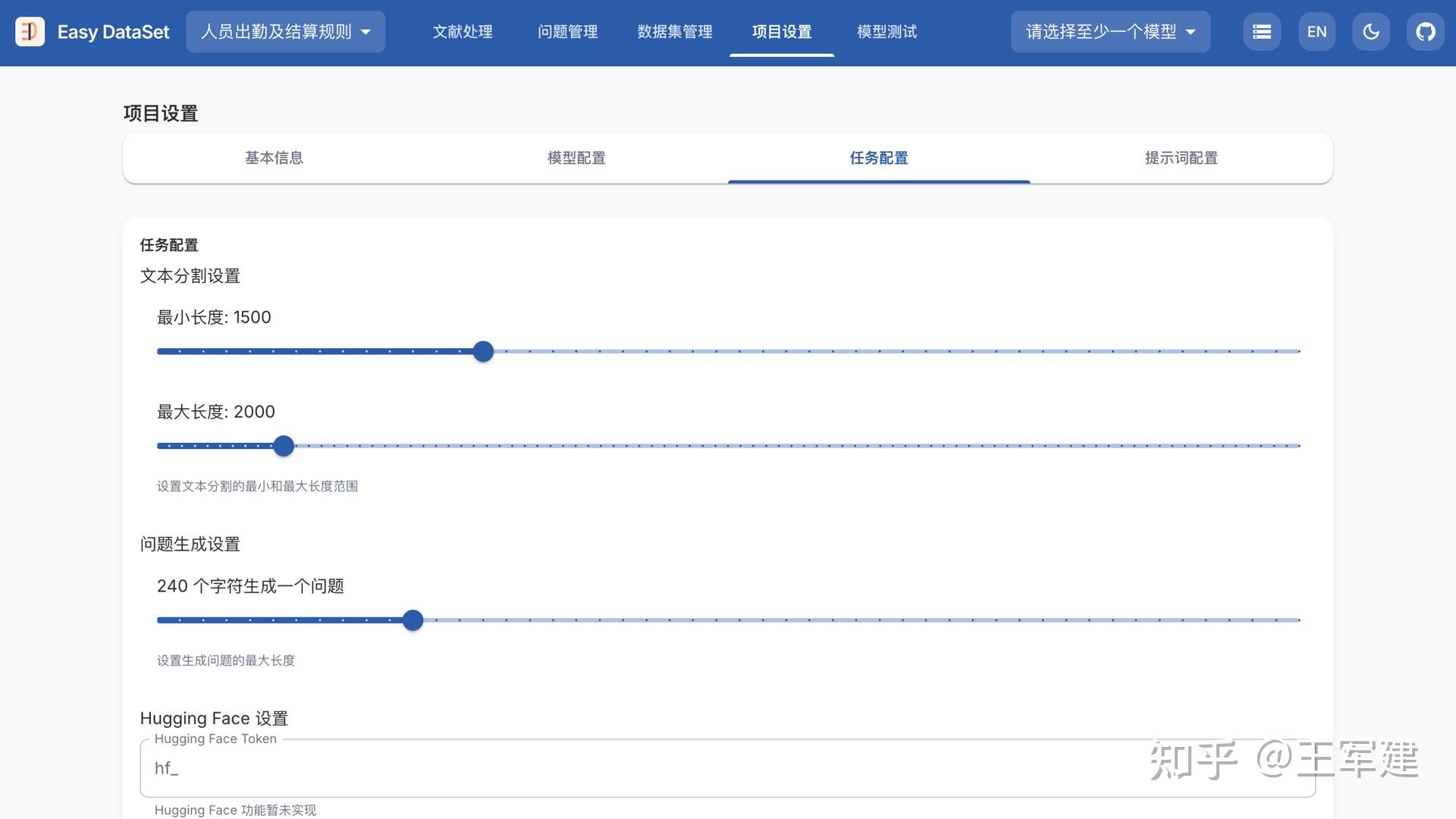Image resolution: width=1456 pixels, height=819 pixels.
Task: Go to 数据集管理
Action: click(x=674, y=31)
